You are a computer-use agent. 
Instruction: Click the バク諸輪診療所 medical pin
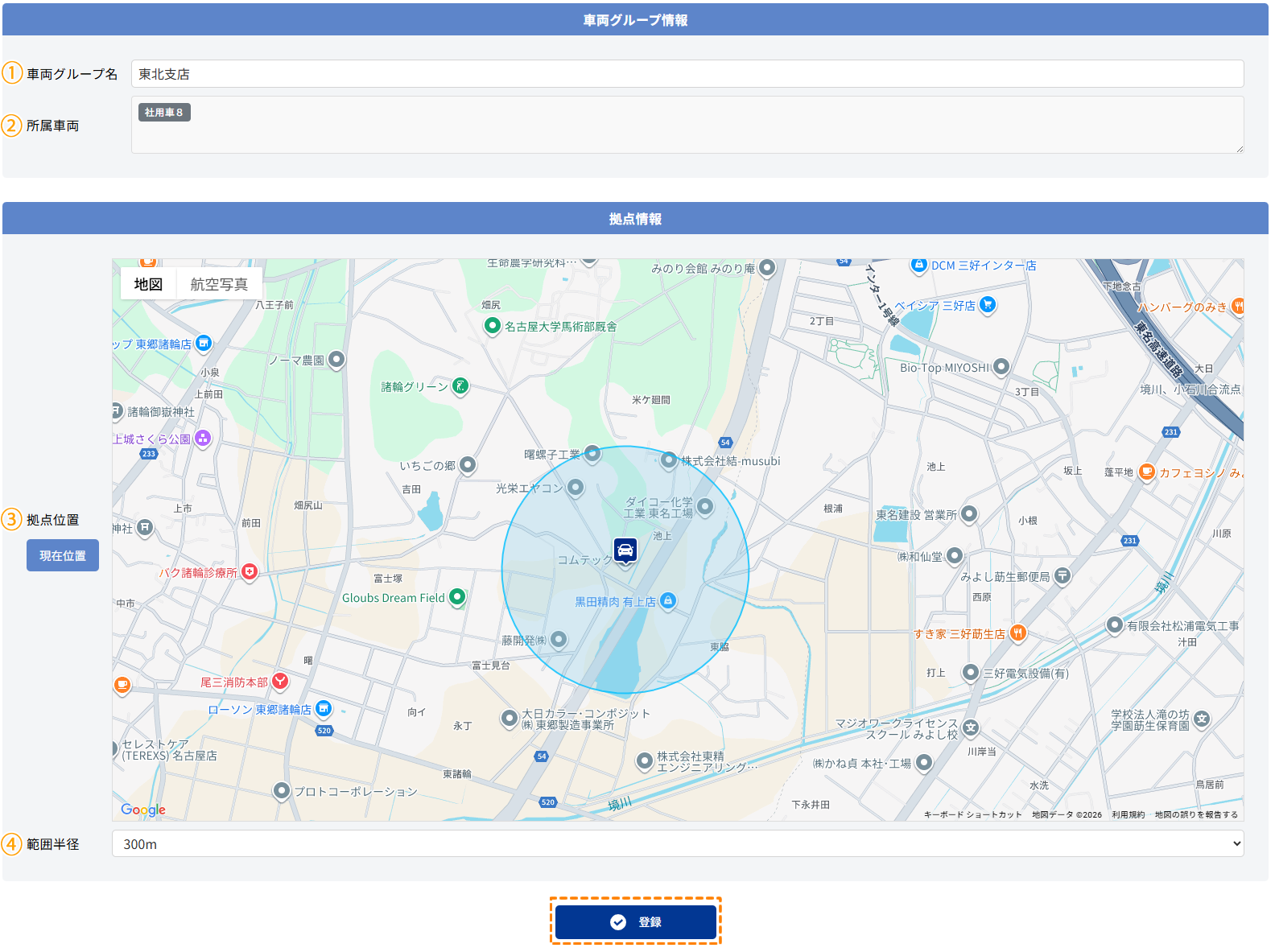250,571
